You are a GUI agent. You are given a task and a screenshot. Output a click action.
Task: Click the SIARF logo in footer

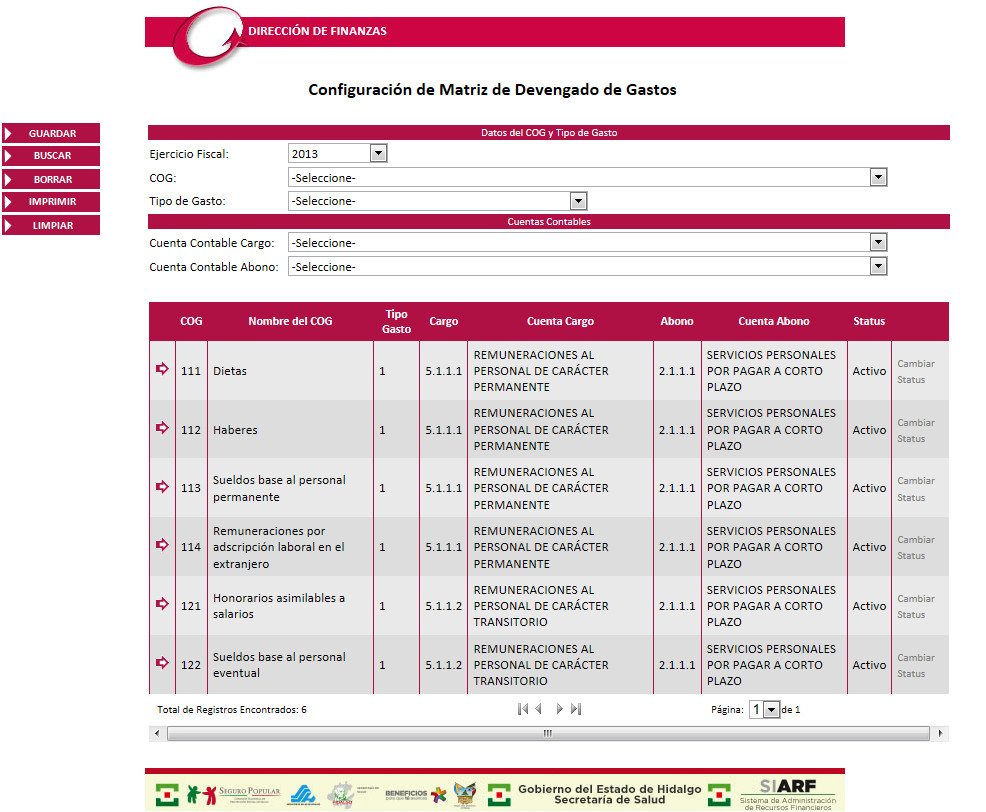(x=787, y=794)
